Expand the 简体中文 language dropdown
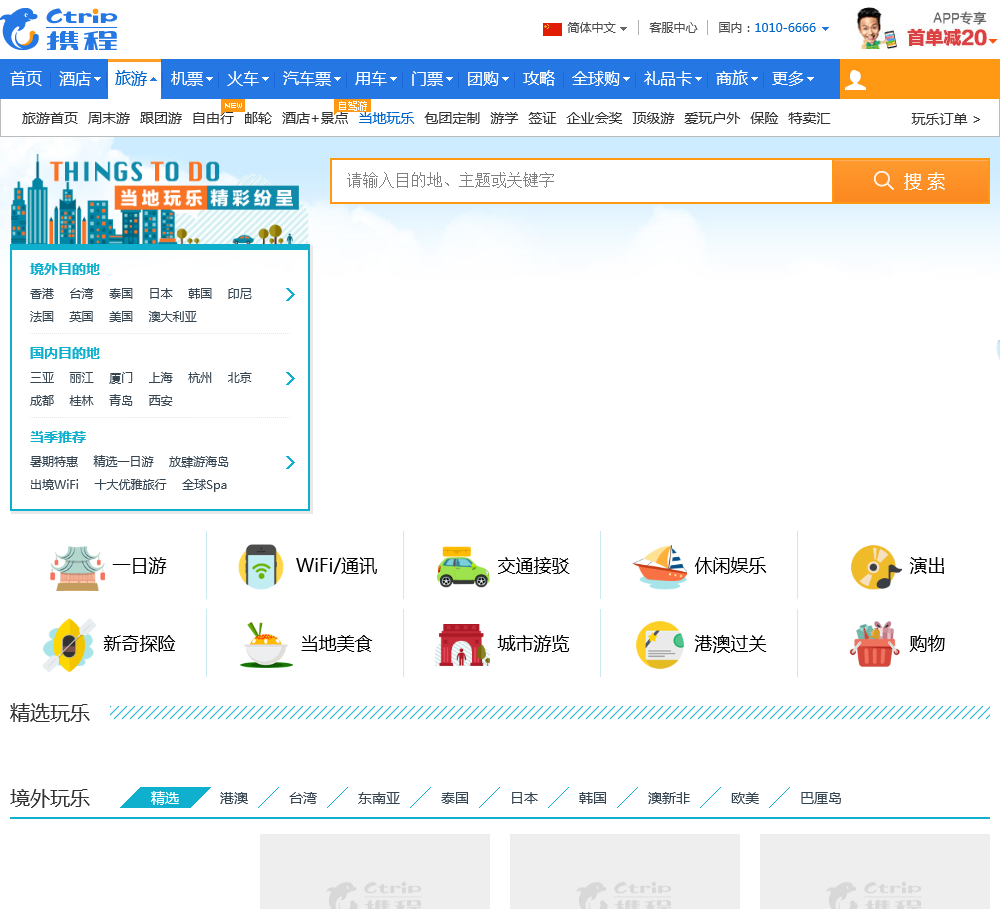The width and height of the screenshot is (1000, 909). (x=597, y=28)
